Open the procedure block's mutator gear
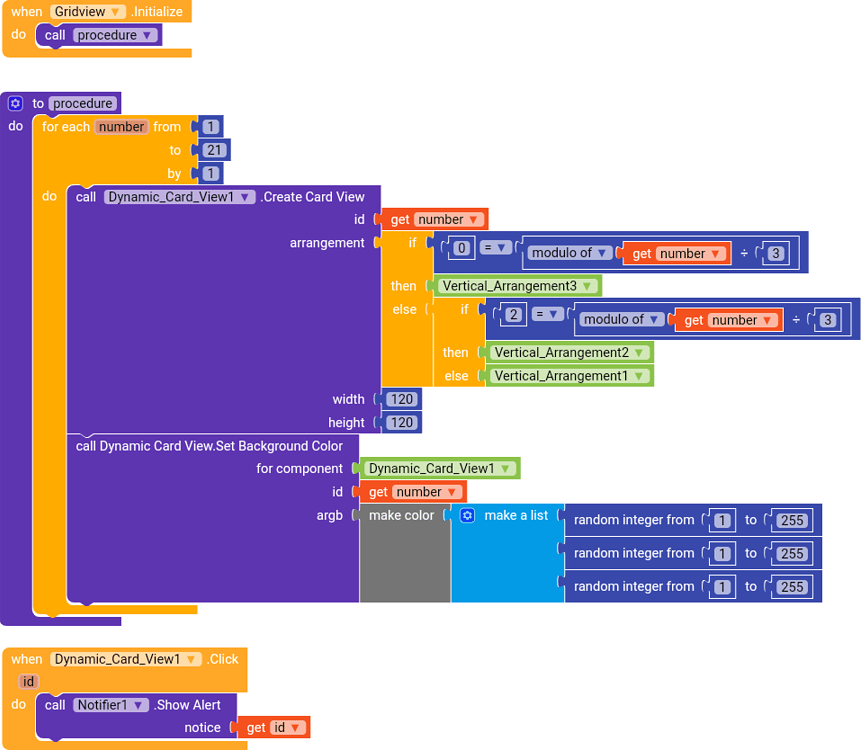Viewport: 861px width, 750px height. pyautogui.click(x=14, y=103)
